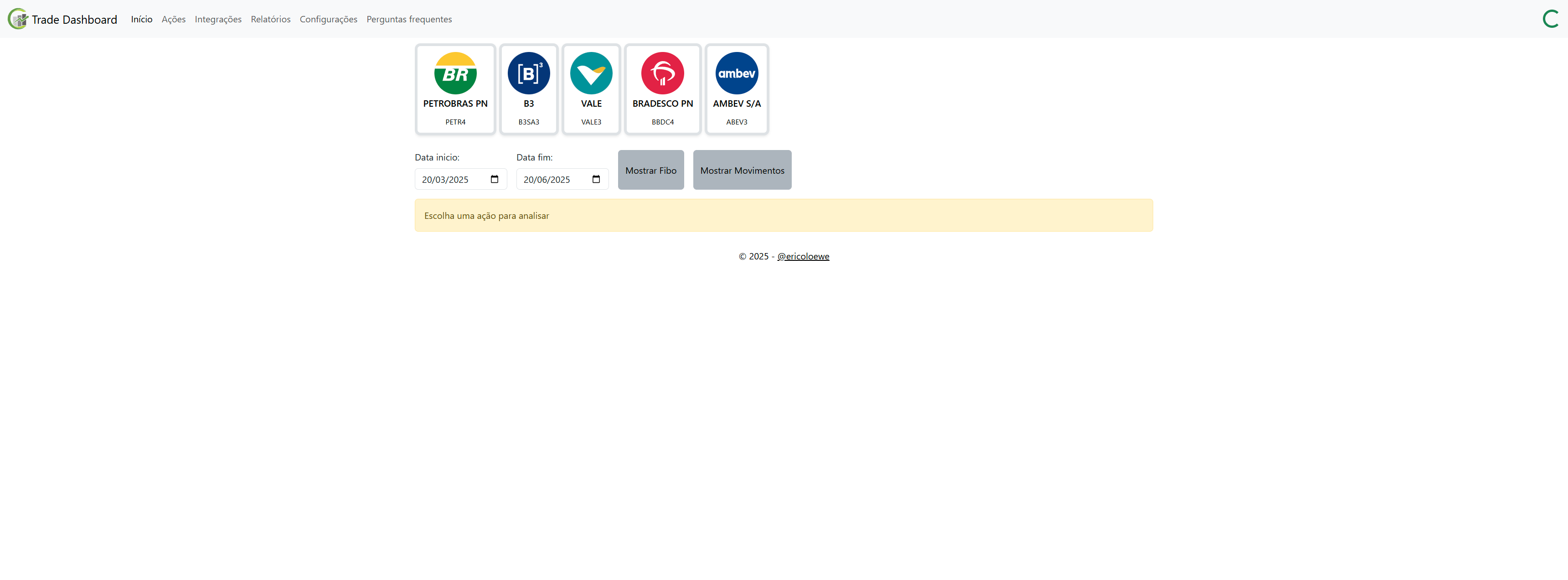Image resolution: width=1568 pixels, height=580 pixels.
Task: Click the AMBEV S/A card title
Action: click(737, 104)
